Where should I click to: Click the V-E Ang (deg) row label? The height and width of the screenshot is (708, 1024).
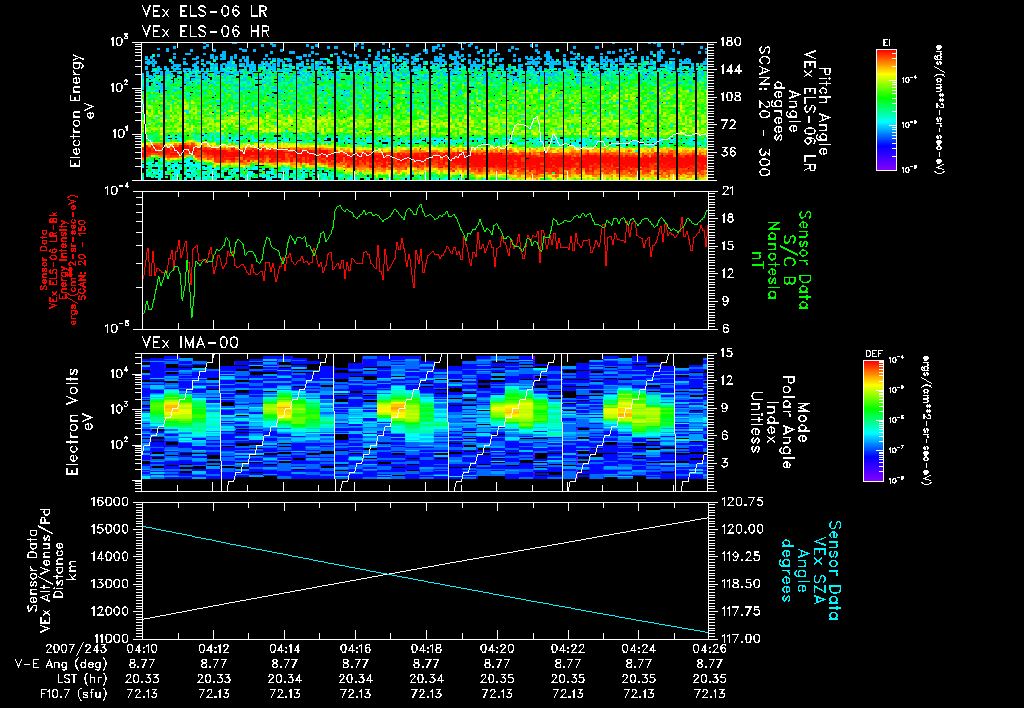(61, 664)
